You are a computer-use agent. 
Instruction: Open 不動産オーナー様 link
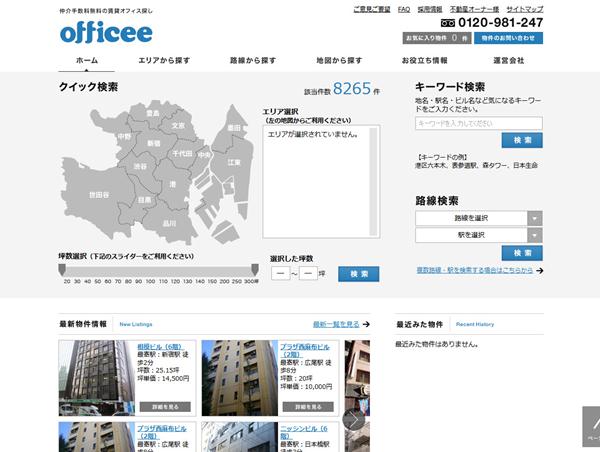point(474,9)
